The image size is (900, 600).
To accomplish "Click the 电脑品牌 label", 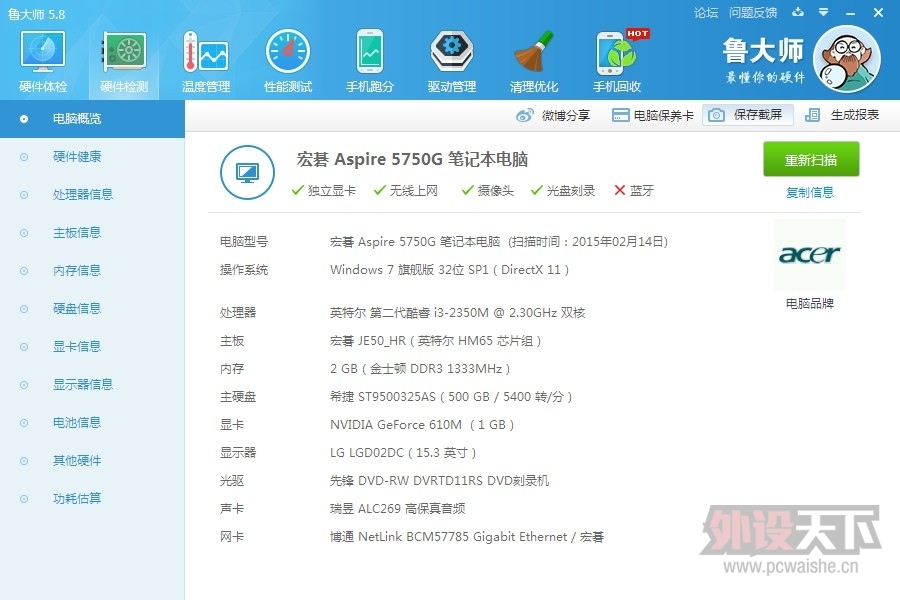I will (809, 304).
